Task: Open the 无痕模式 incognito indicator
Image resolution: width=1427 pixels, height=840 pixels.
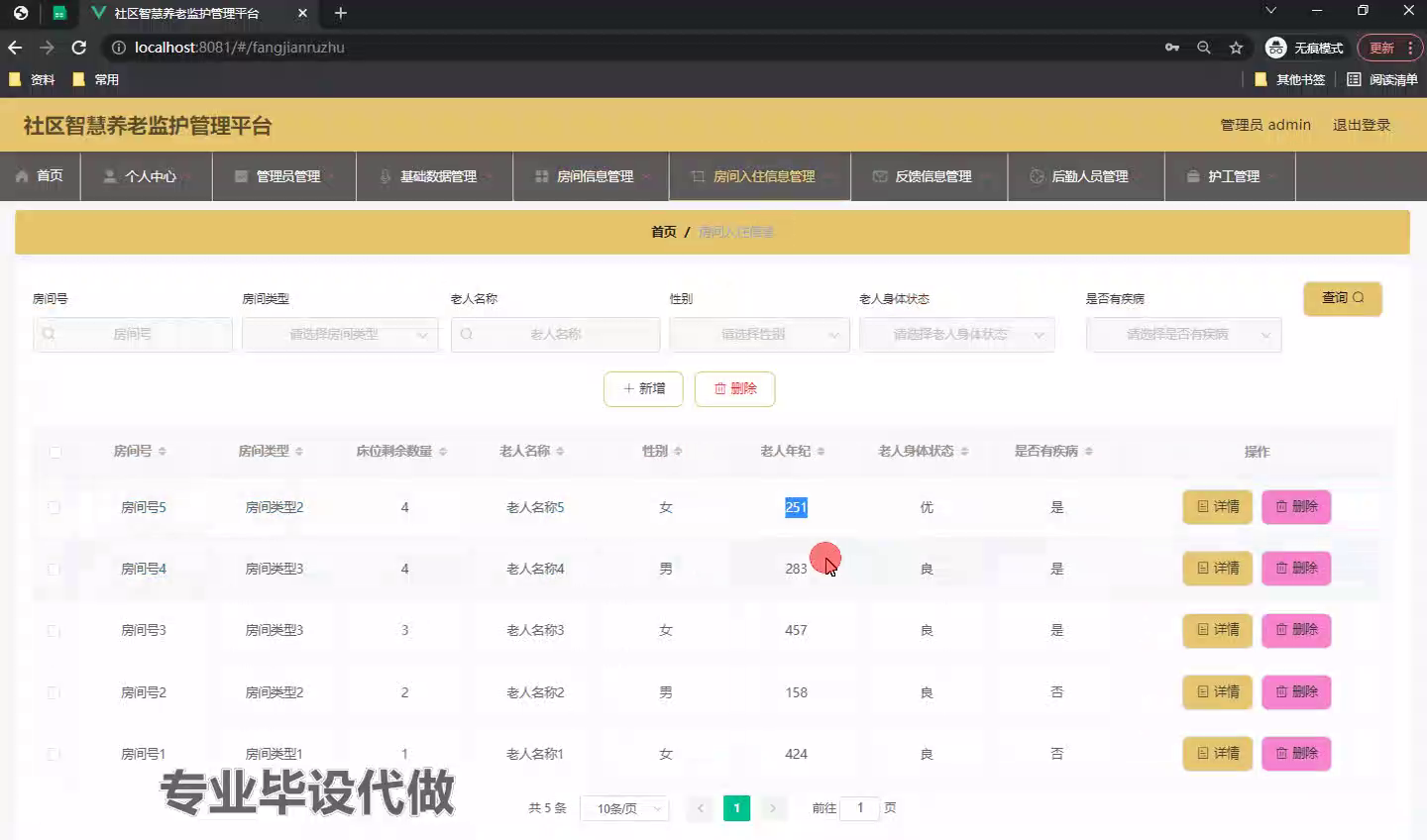Action: [x=1304, y=48]
